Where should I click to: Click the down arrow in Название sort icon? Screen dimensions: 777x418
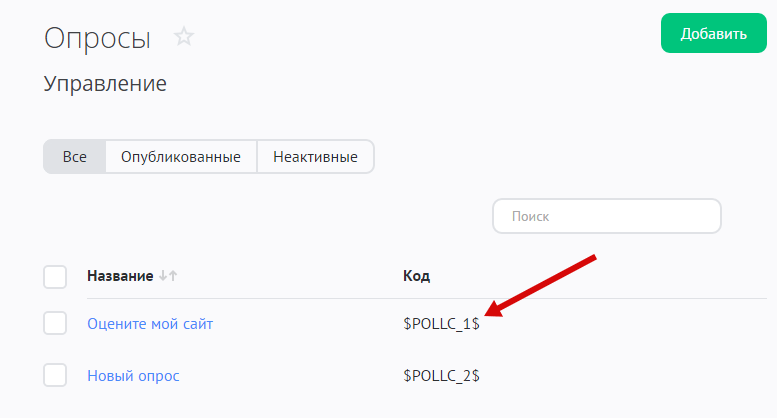click(164, 276)
